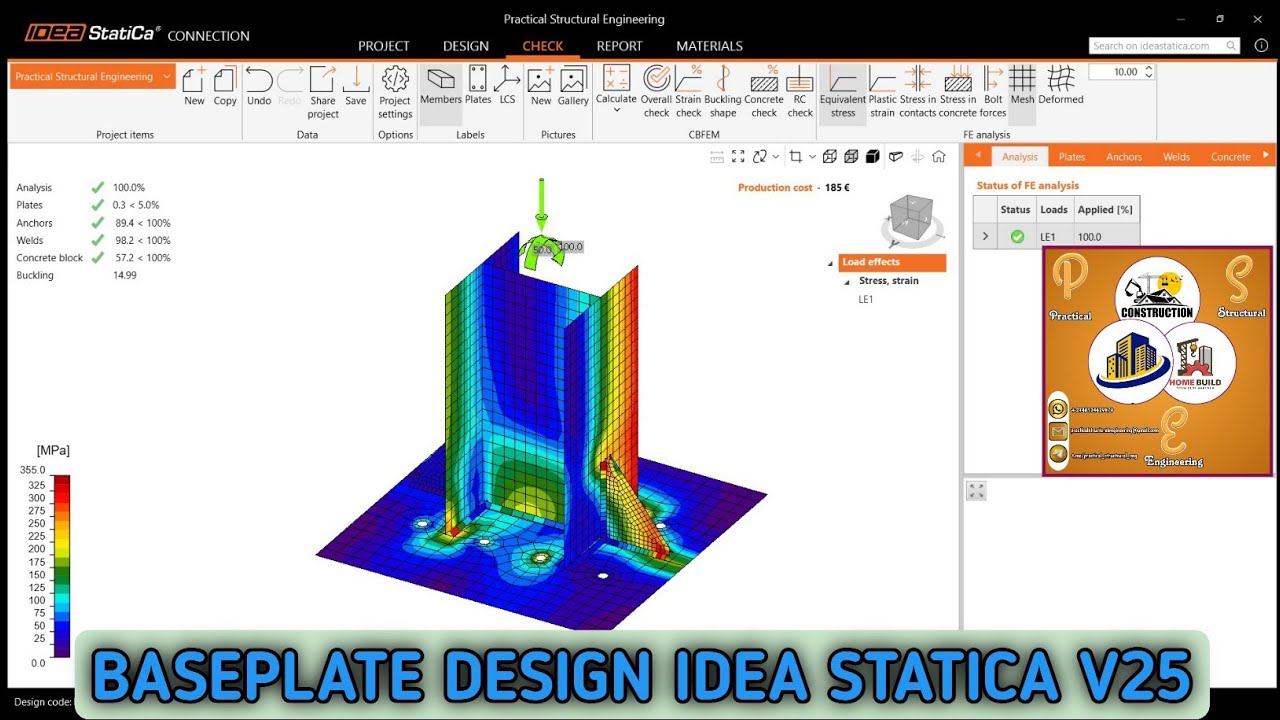Click the Copy project item icon

click(x=225, y=86)
